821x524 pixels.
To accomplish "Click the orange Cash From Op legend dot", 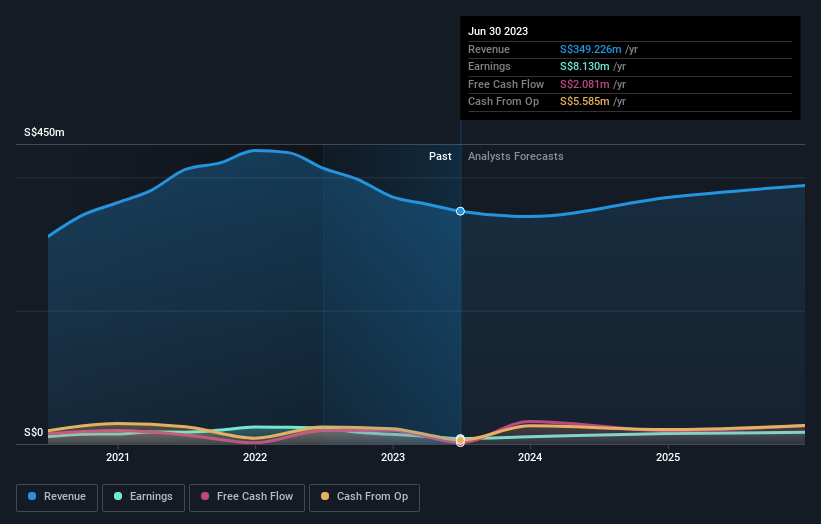I will pyautogui.click(x=325, y=496).
